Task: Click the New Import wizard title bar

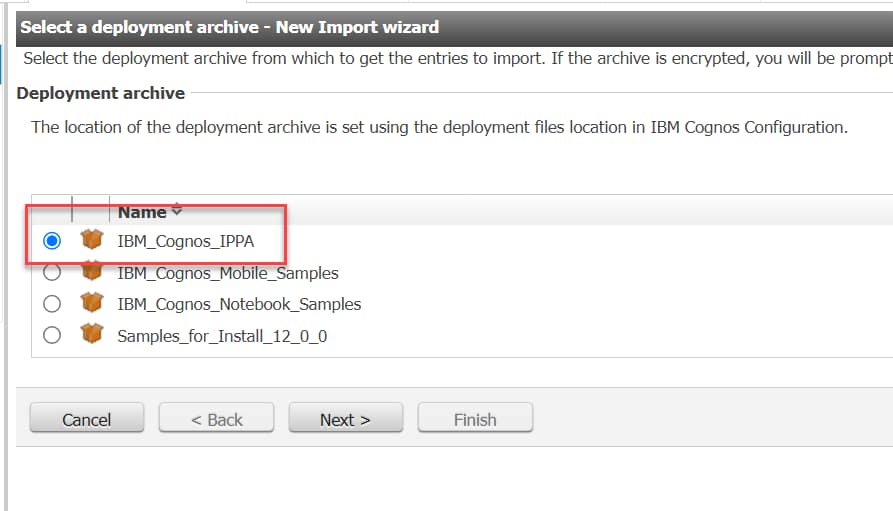Action: (230, 27)
